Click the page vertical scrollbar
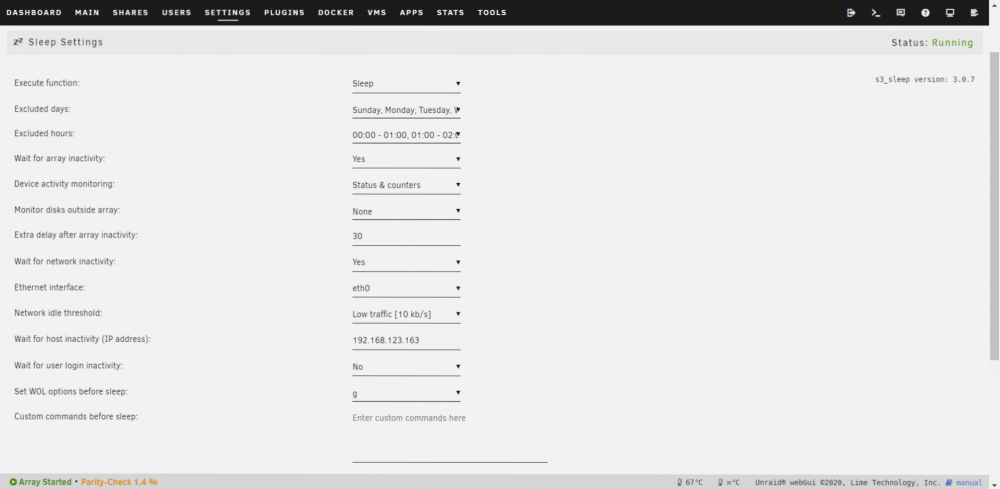Image resolution: width=1000 pixels, height=489 pixels. [x=994, y=205]
